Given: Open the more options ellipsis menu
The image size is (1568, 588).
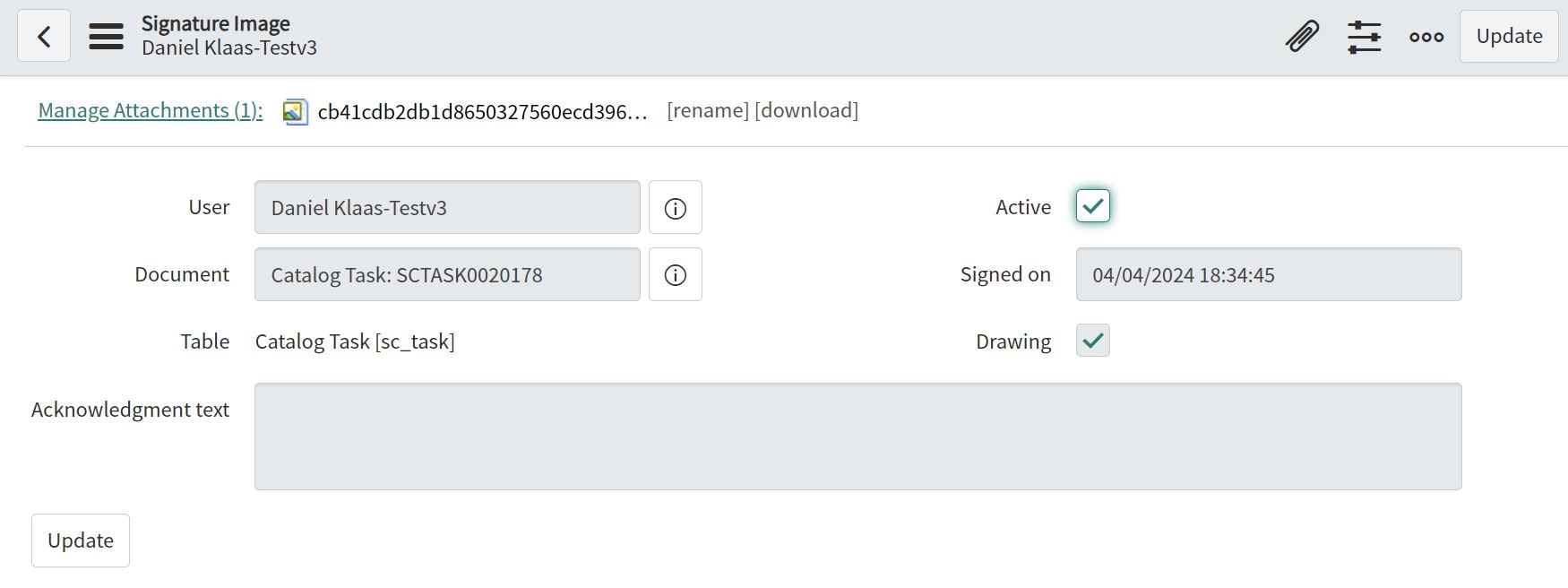Looking at the screenshot, I should (1425, 36).
